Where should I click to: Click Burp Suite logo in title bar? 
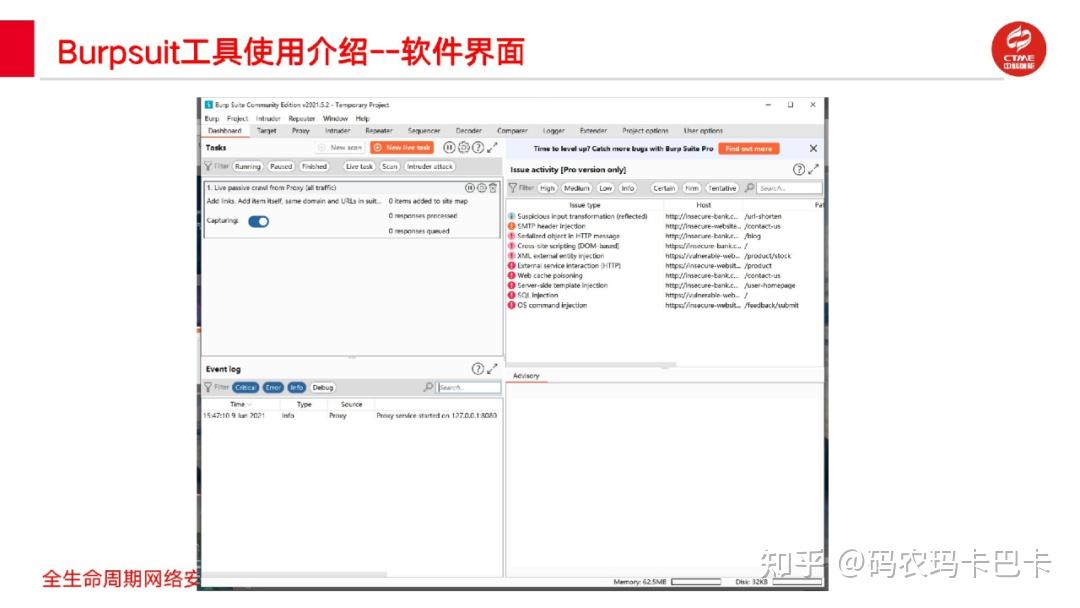click(209, 105)
